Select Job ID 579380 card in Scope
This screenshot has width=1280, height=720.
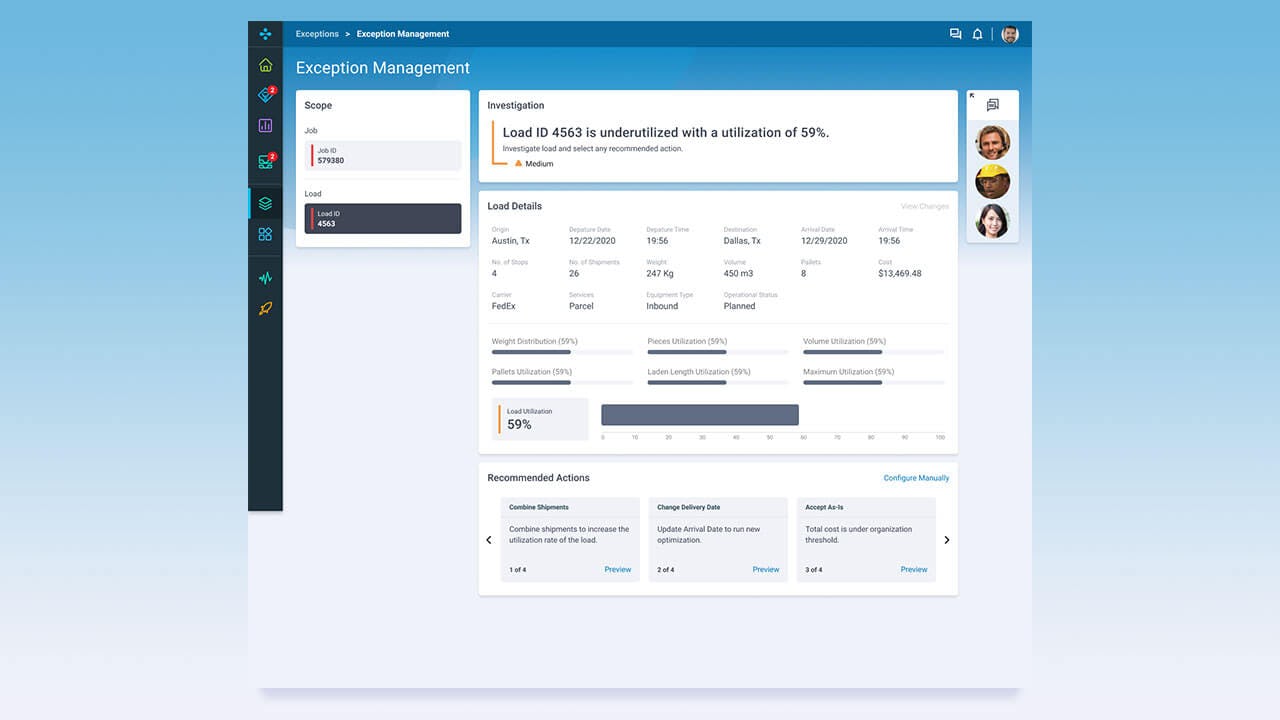(382, 155)
